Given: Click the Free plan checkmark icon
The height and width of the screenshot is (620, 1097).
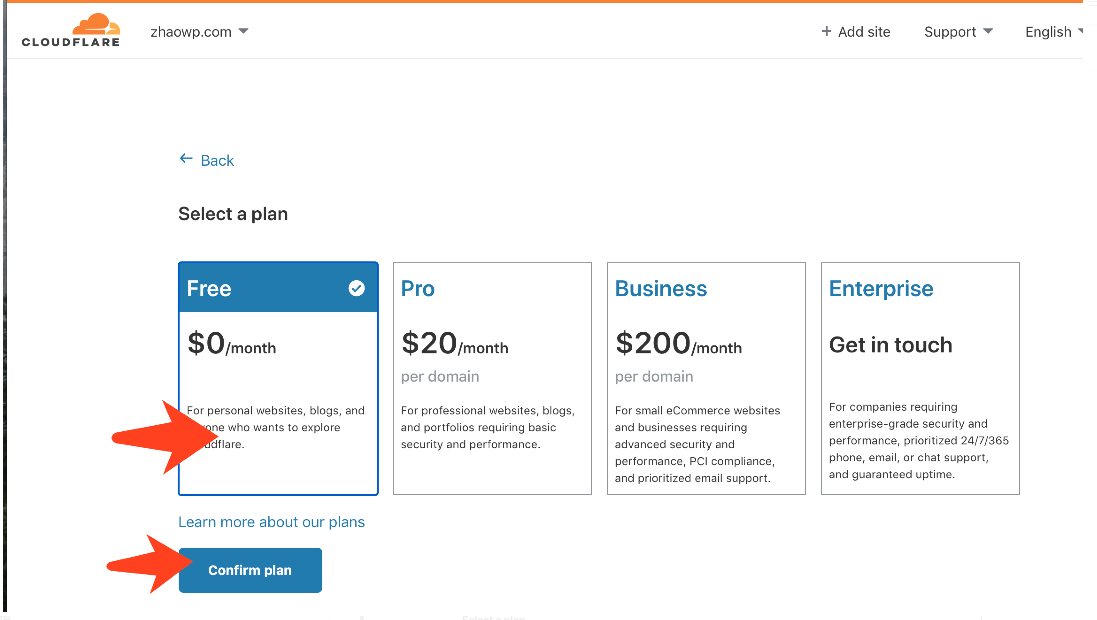Looking at the screenshot, I should coord(356,289).
